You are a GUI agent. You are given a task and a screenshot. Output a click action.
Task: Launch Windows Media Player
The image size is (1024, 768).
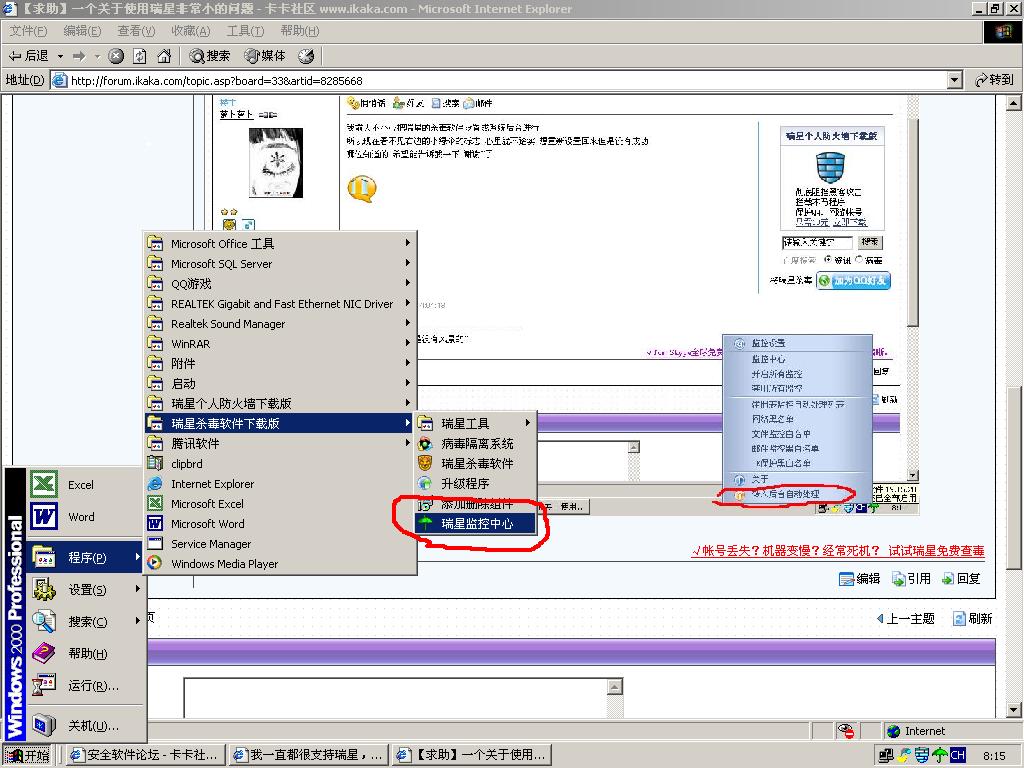pyautogui.click(x=281, y=564)
